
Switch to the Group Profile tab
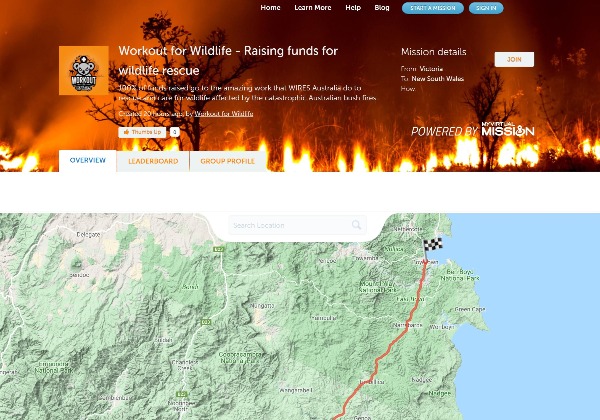pyautogui.click(x=228, y=161)
